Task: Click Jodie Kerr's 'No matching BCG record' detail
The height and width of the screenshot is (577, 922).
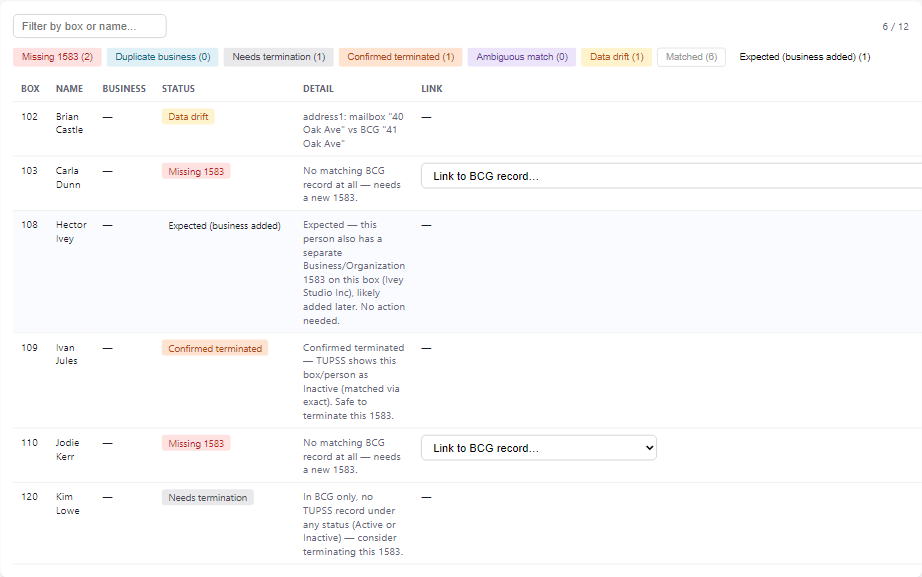Action: tap(352, 456)
